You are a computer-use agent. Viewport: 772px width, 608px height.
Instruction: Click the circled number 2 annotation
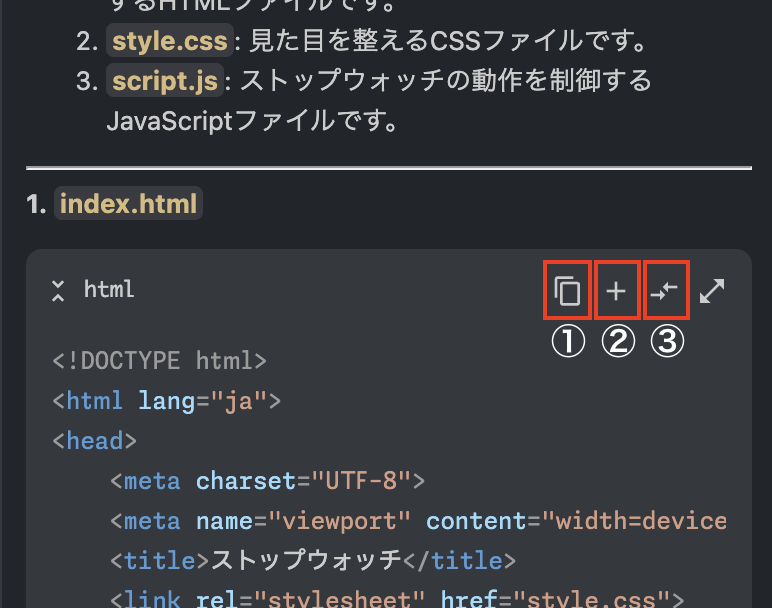point(617,342)
